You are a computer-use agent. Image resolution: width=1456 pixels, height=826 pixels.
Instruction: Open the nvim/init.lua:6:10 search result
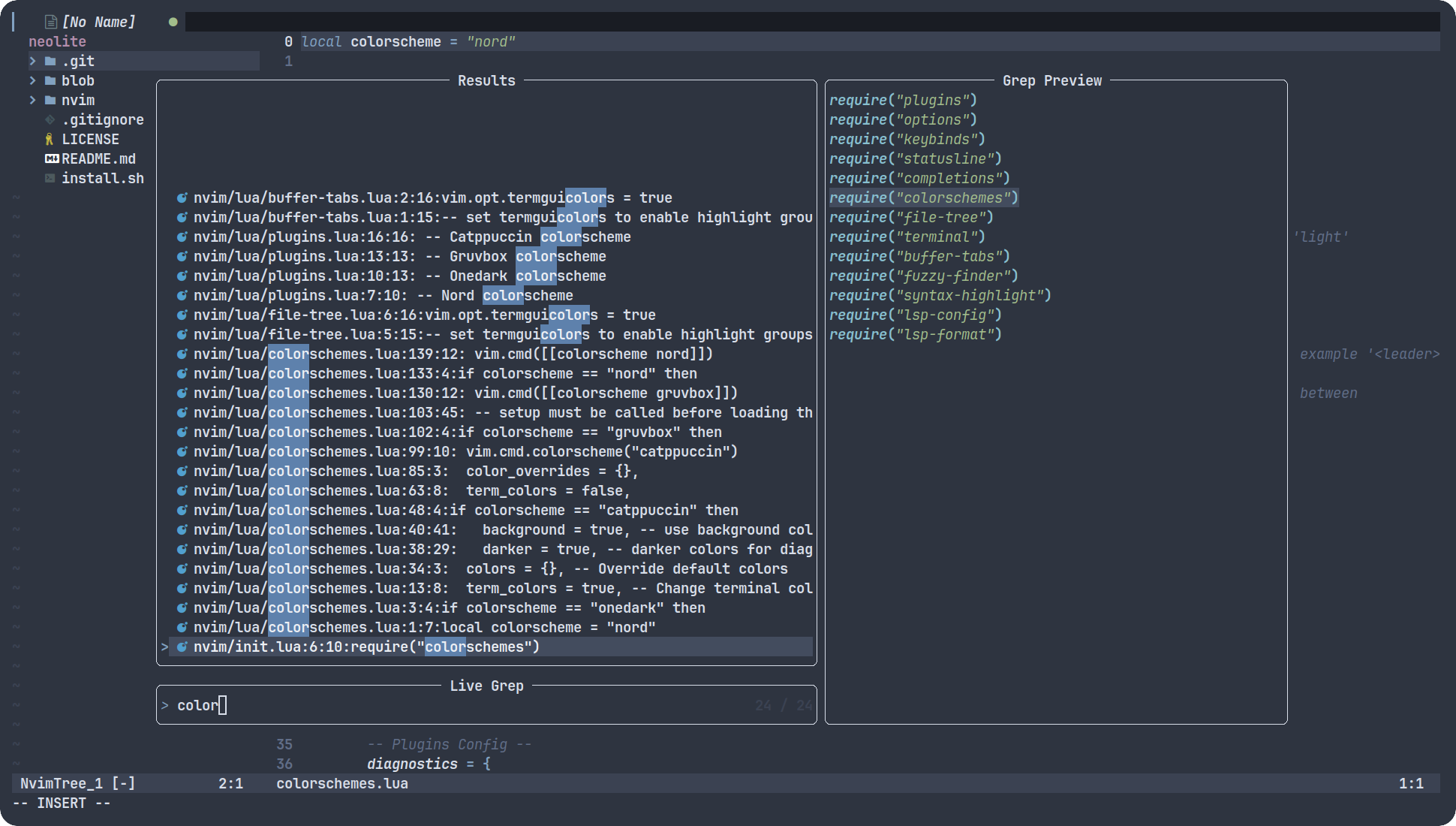click(x=366, y=647)
